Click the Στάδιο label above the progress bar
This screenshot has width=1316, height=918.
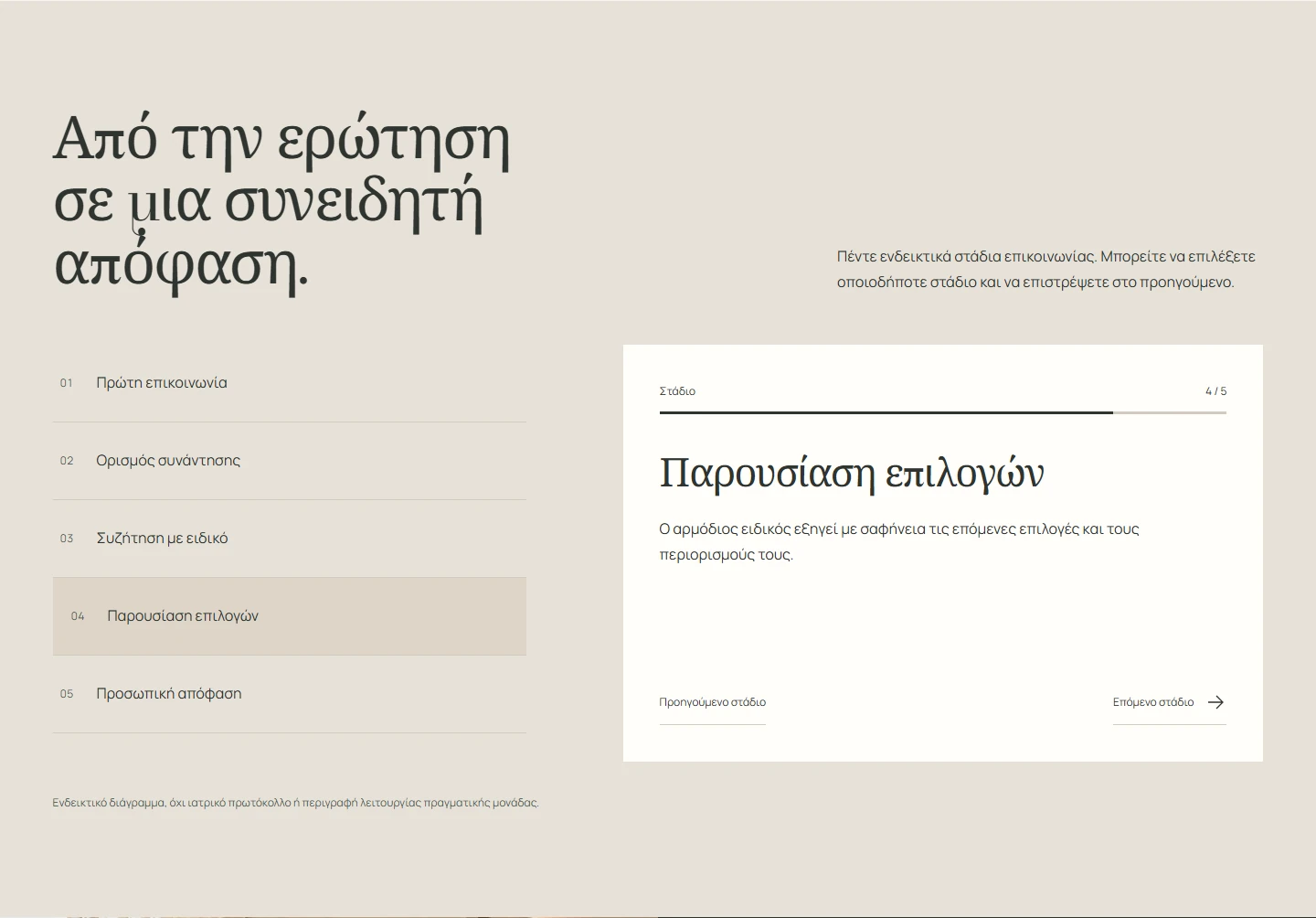[677, 391]
